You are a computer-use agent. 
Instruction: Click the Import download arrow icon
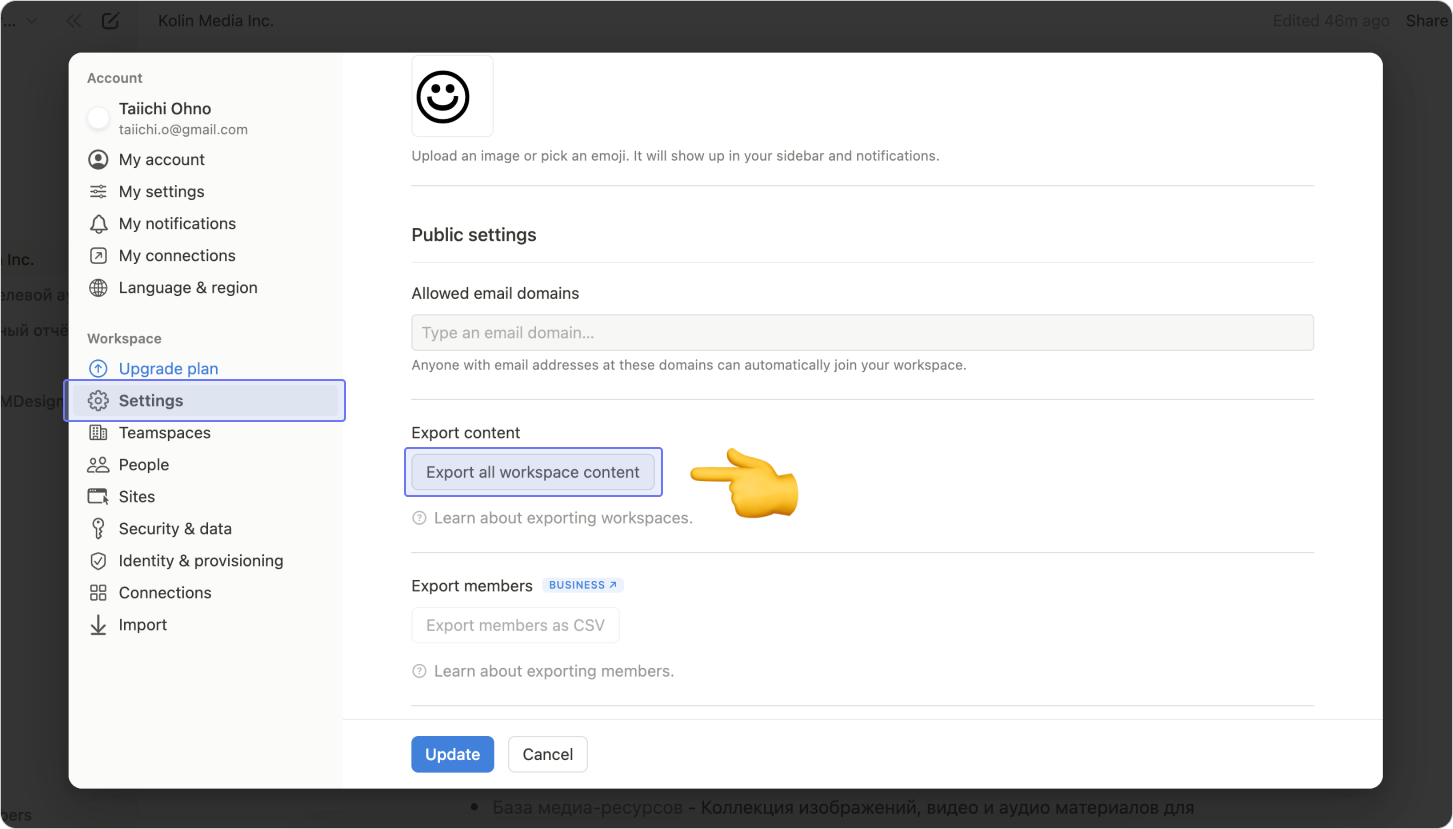click(98, 625)
